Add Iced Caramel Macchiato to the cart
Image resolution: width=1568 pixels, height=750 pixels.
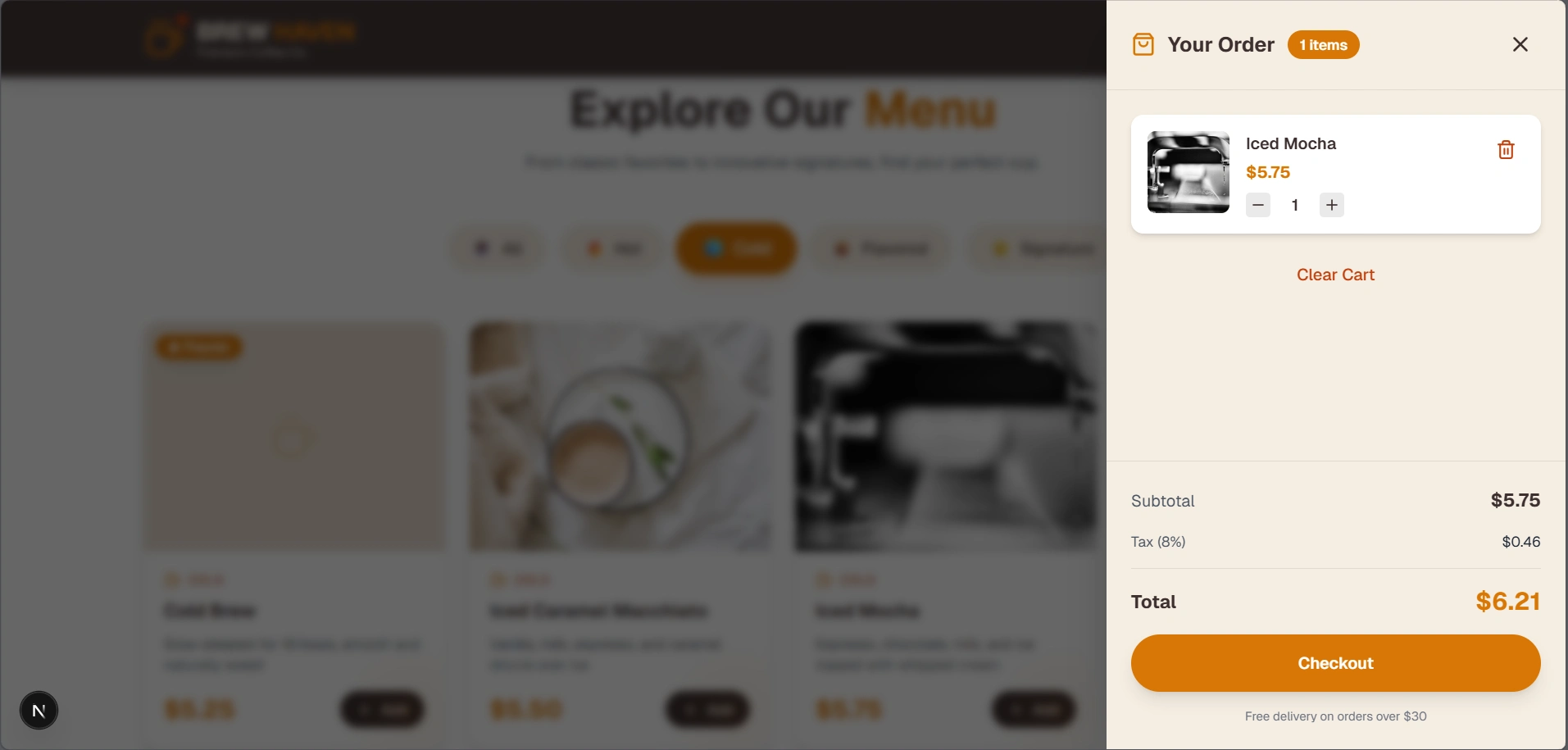click(707, 710)
